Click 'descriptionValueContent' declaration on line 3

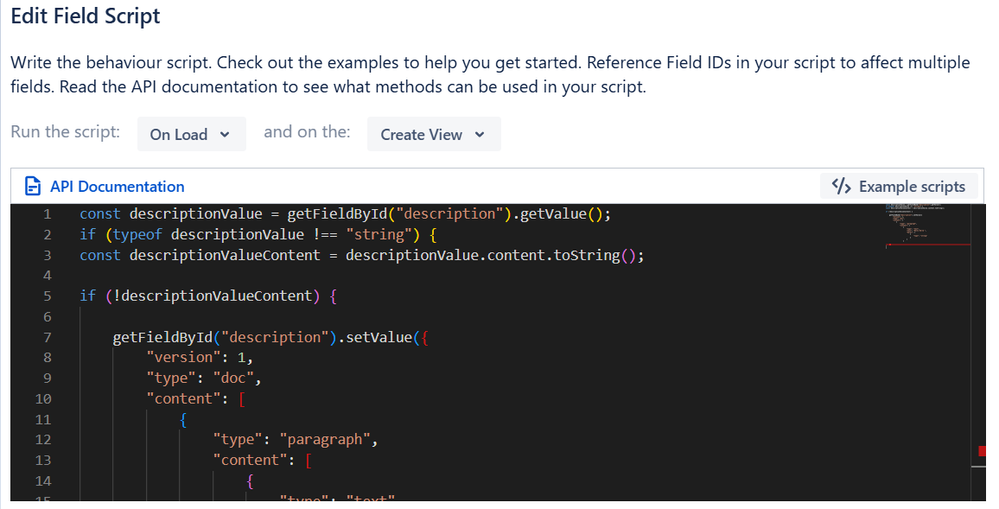click(225, 255)
